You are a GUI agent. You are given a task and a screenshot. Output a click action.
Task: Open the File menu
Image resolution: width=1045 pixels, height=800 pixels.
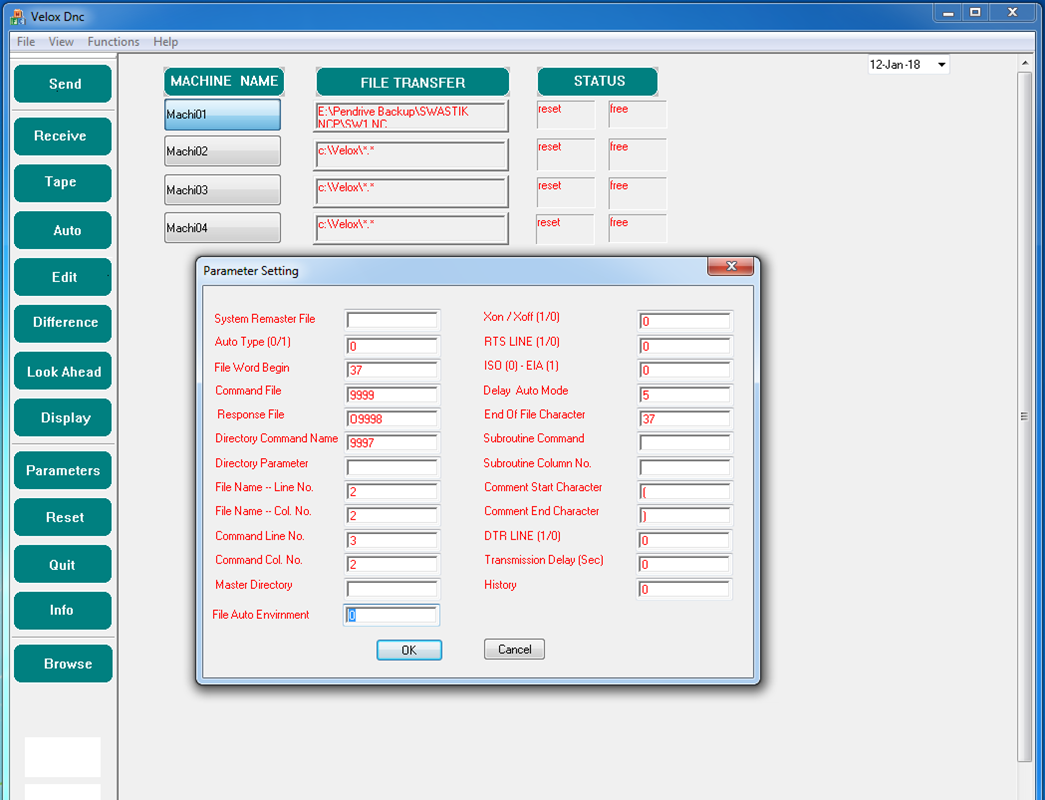[26, 42]
